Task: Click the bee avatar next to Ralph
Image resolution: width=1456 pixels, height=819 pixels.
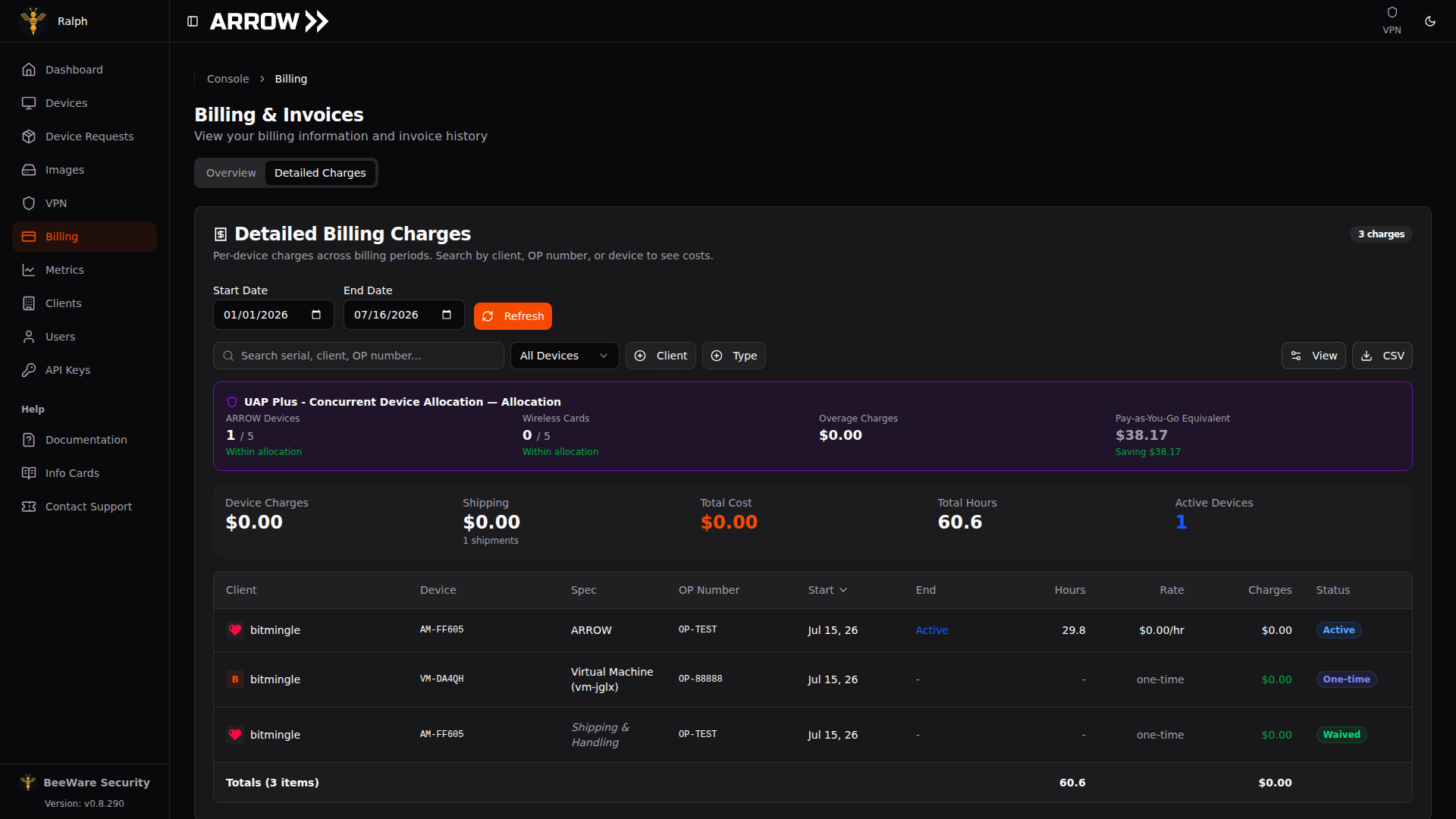Action: (x=33, y=21)
